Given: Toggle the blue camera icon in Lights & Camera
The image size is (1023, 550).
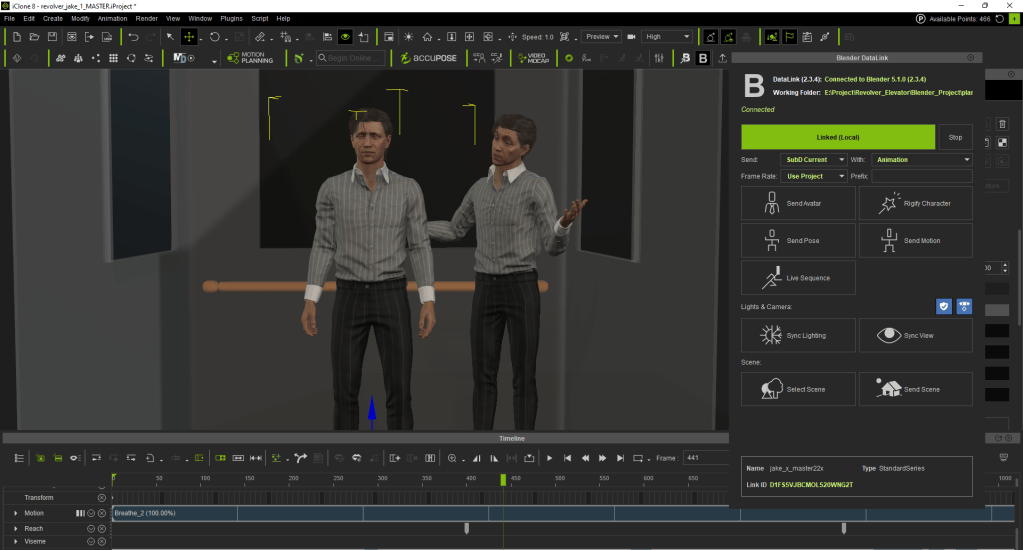Looking at the screenshot, I should 964,306.
